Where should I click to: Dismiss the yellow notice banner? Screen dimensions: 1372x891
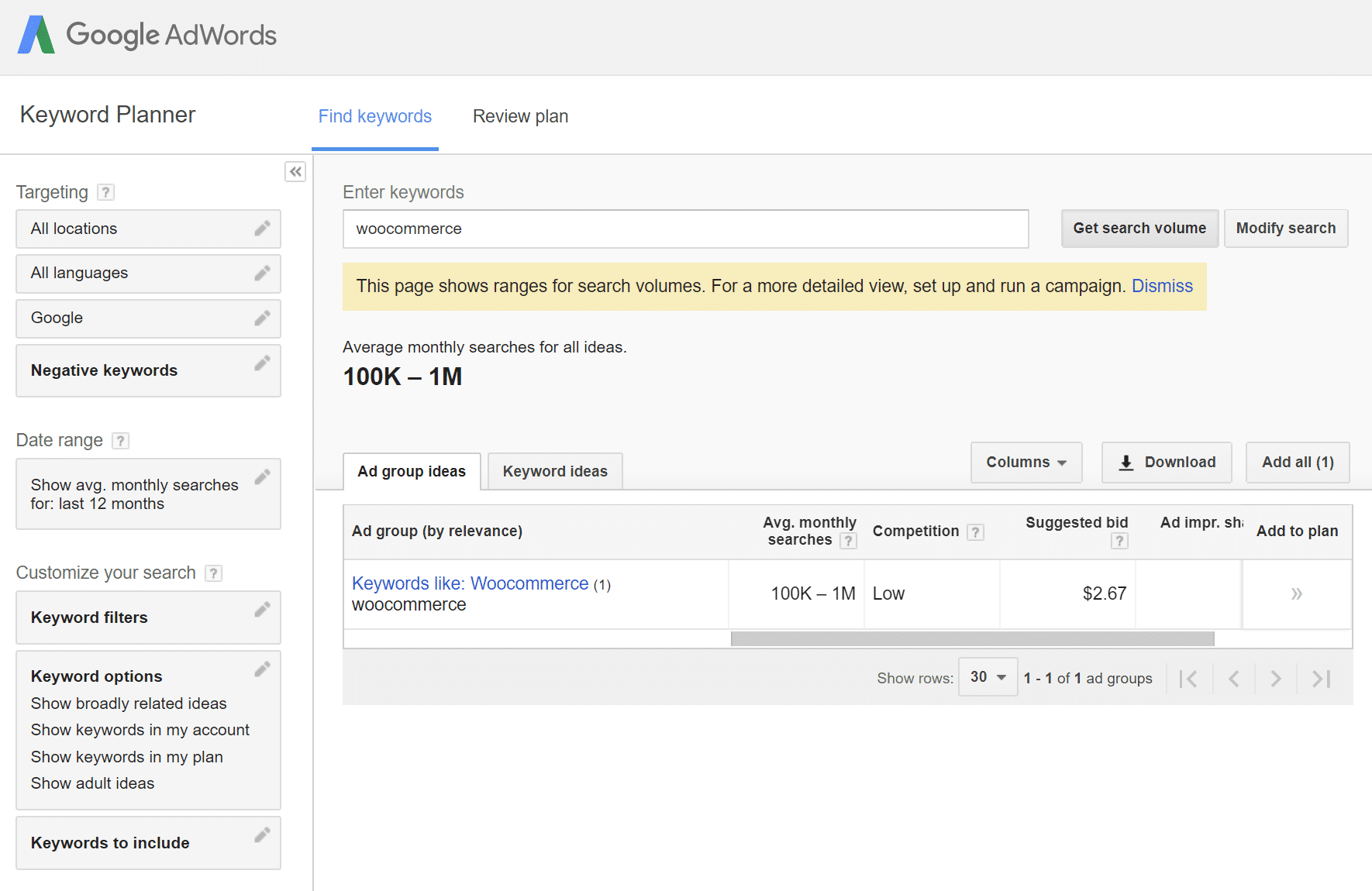tap(1162, 286)
